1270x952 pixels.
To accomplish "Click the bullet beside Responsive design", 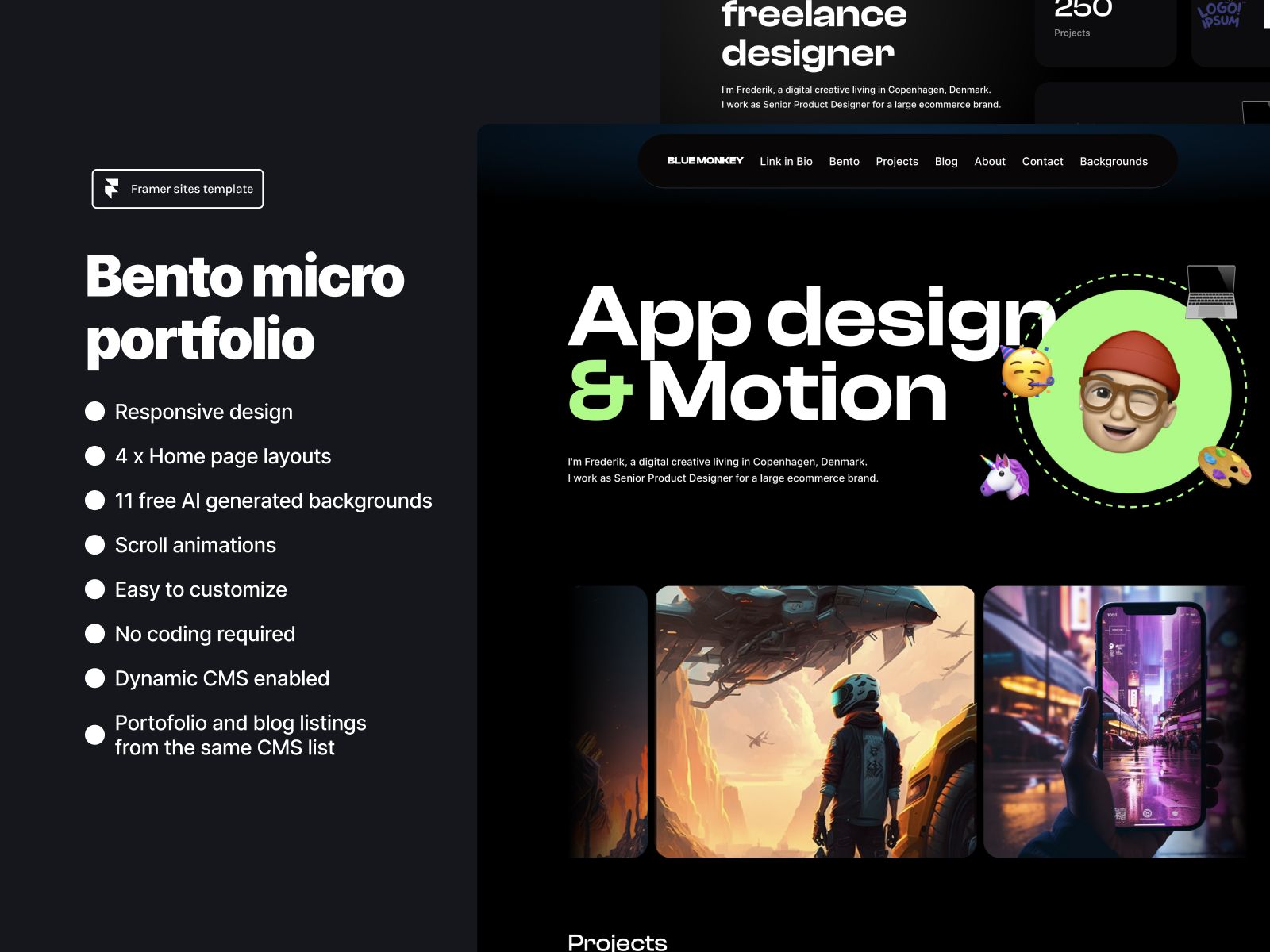I will [x=95, y=412].
